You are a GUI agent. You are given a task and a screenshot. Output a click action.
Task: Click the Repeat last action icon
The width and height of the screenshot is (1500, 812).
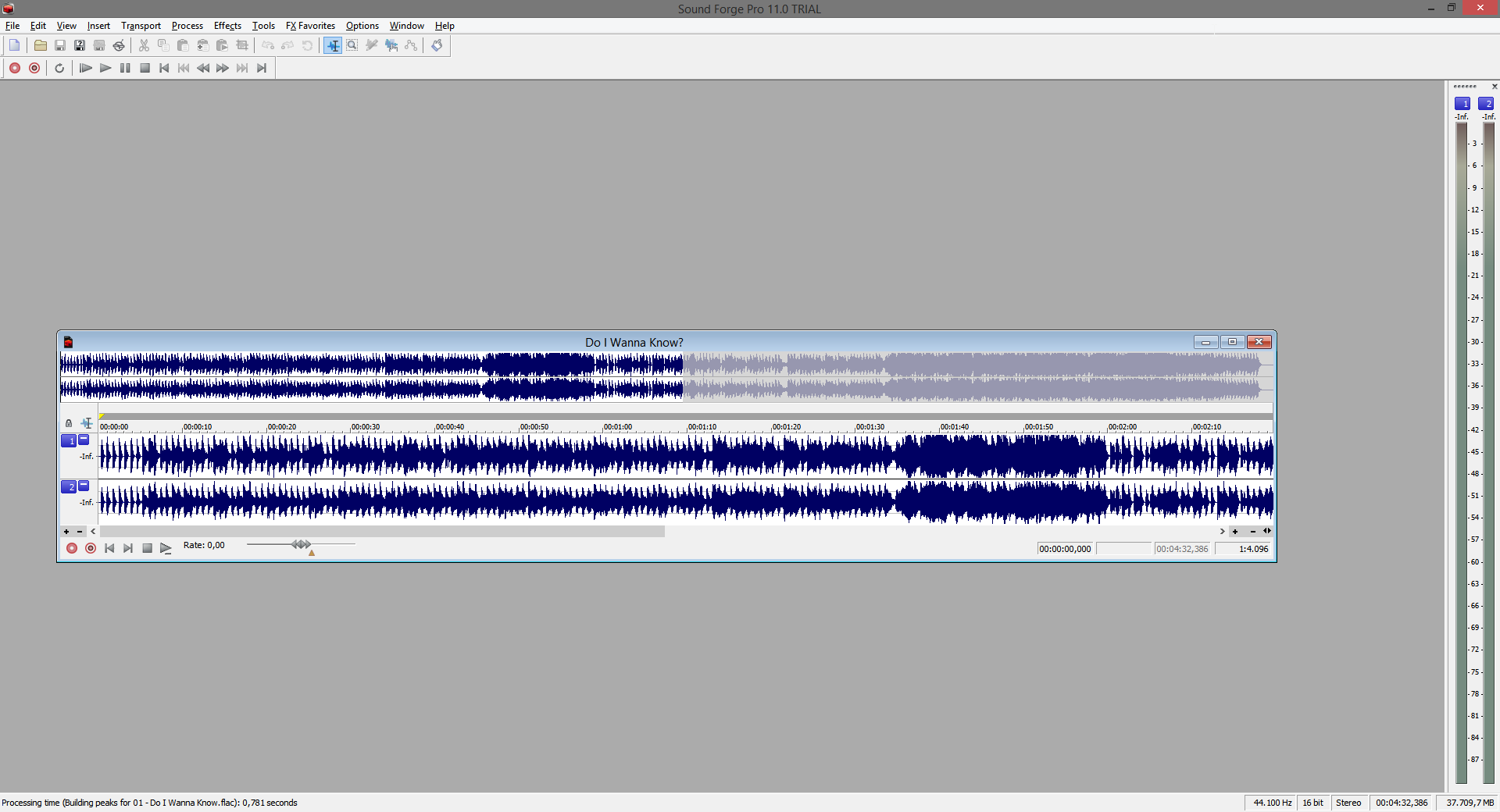click(307, 45)
